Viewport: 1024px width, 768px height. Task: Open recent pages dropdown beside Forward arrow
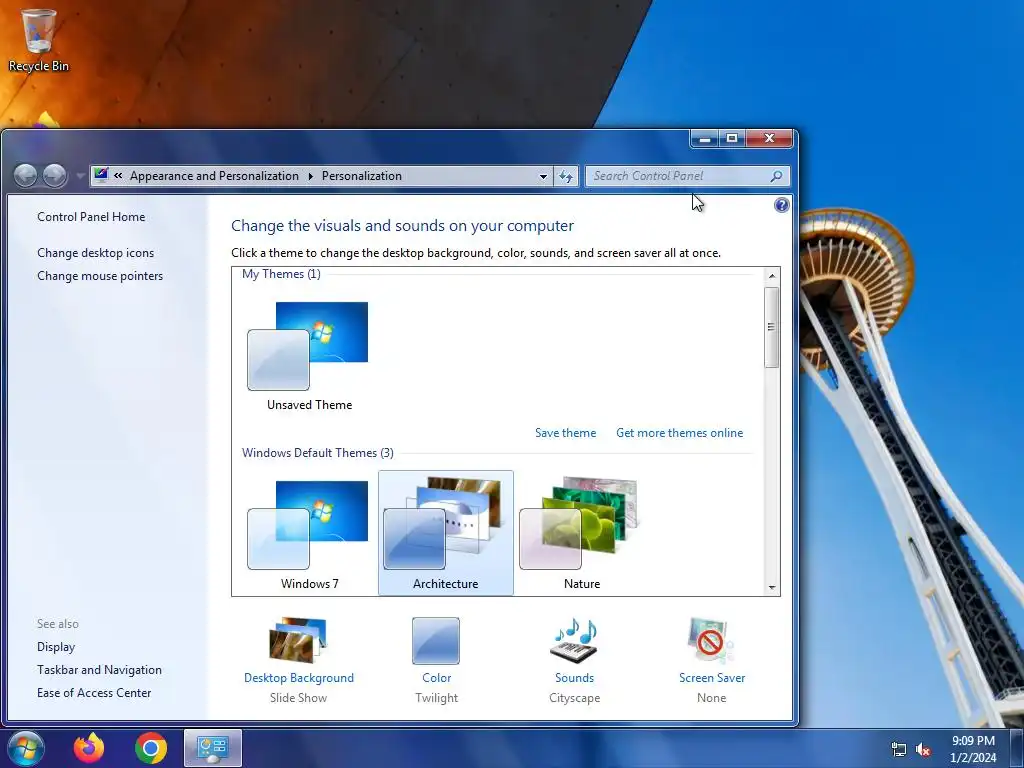[x=80, y=176]
